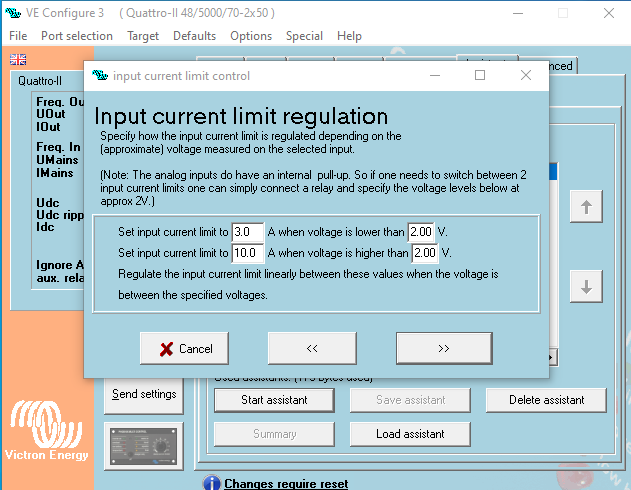This screenshot has width=631, height=490.
Task: Click the Phoenix Multi Control panel thumbnail
Action: pos(144,446)
